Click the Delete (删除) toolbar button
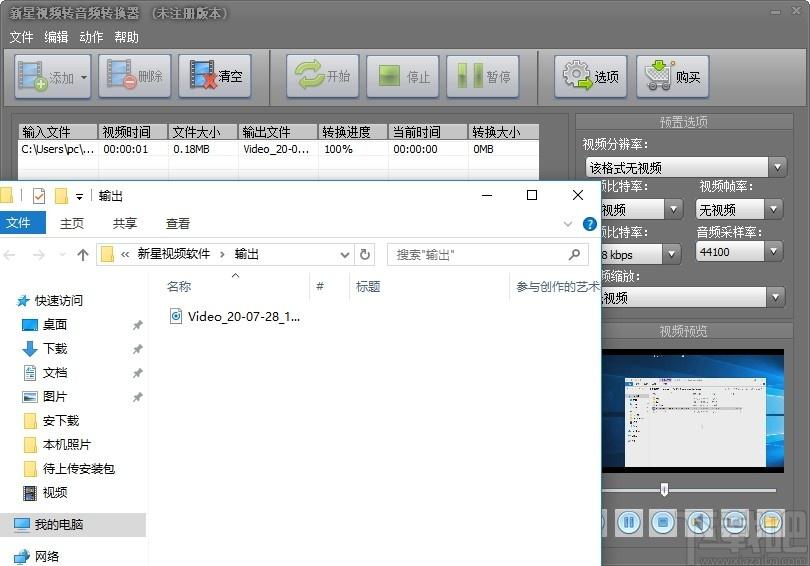This screenshot has height=566, width=810. point(135,76)
